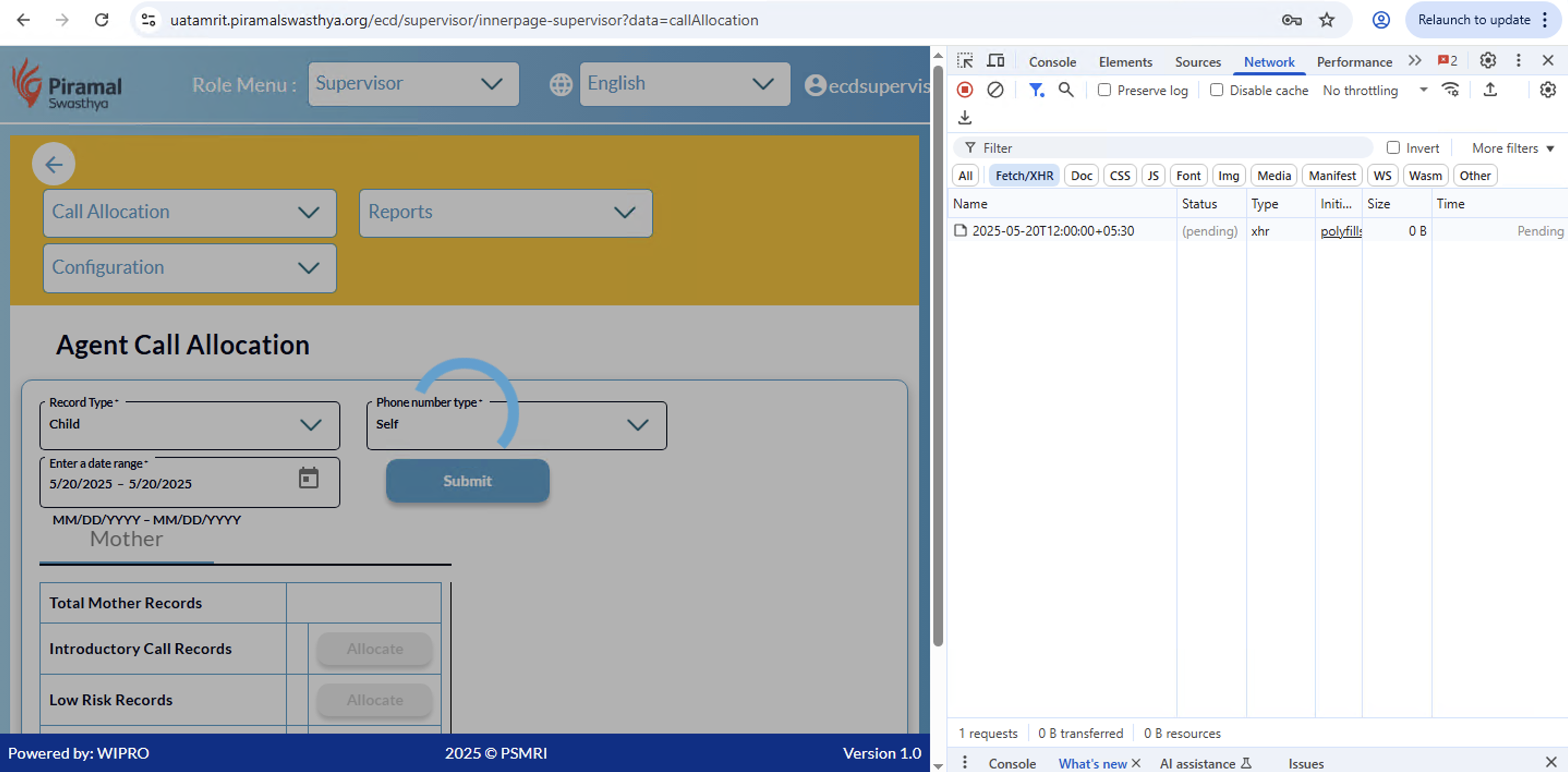Toggle the Img request type filter

click(x=1228, y=176)
